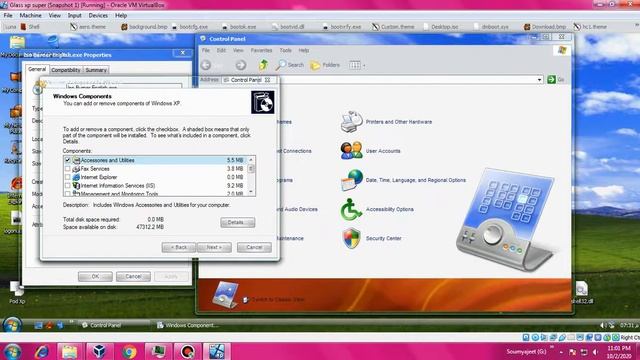Click the Search toolbar button
The image size is (640, 360).
[x=290, y=65]
